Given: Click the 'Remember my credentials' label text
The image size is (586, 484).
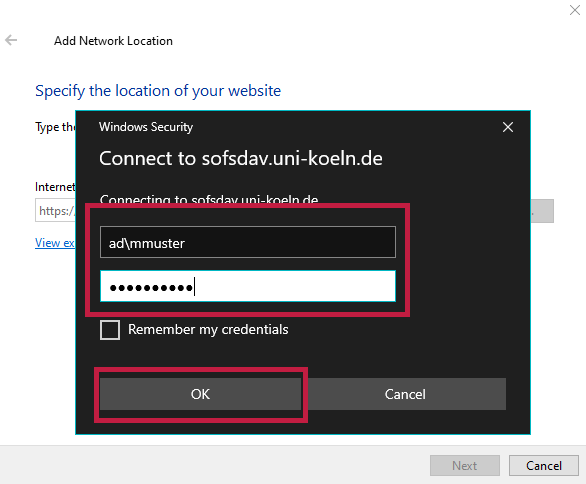Looking at the screenshot, I should 208,330.
